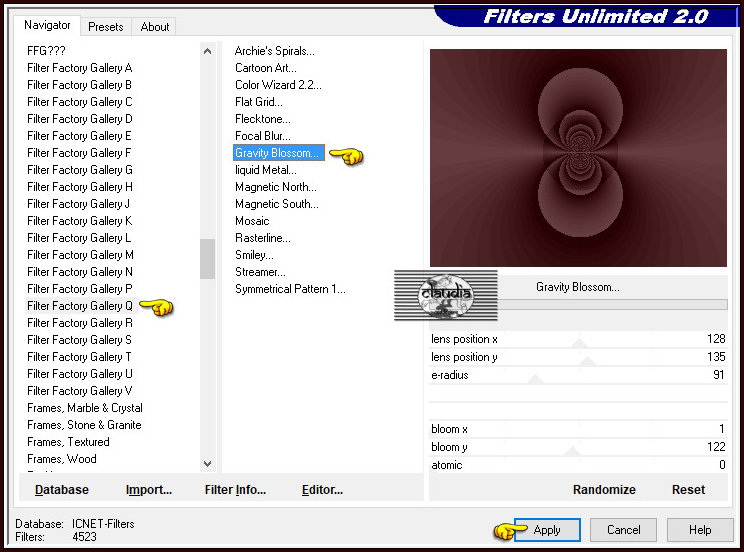
Task: Choose the Flat Grid... filter
Action: [259, 102]
